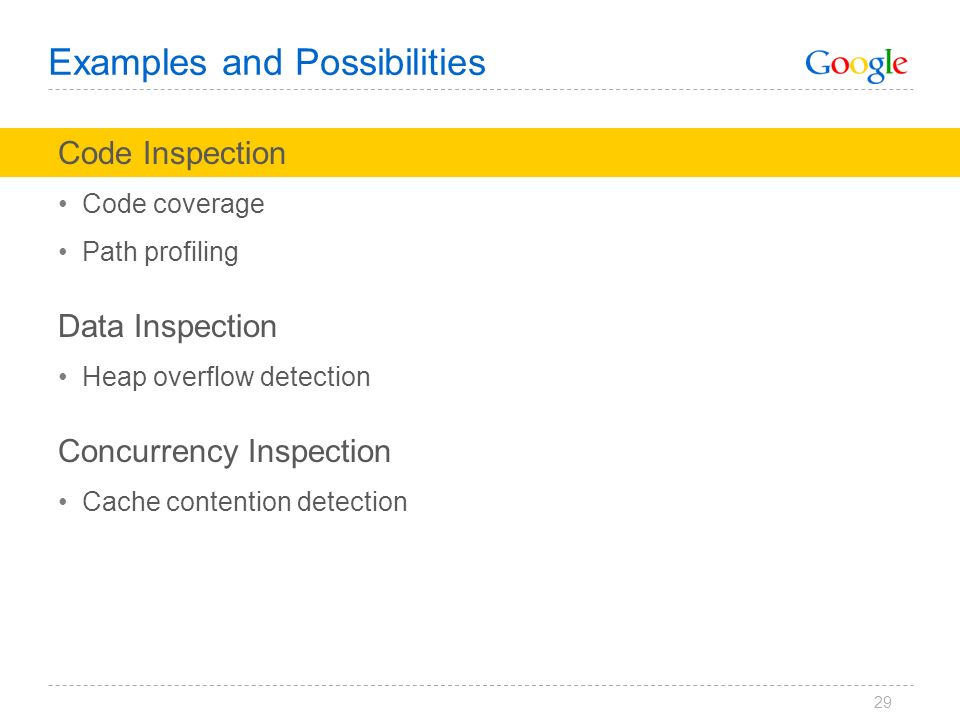Select the Code coverage bullet text

pyautogui.click(x=173, y=204)
